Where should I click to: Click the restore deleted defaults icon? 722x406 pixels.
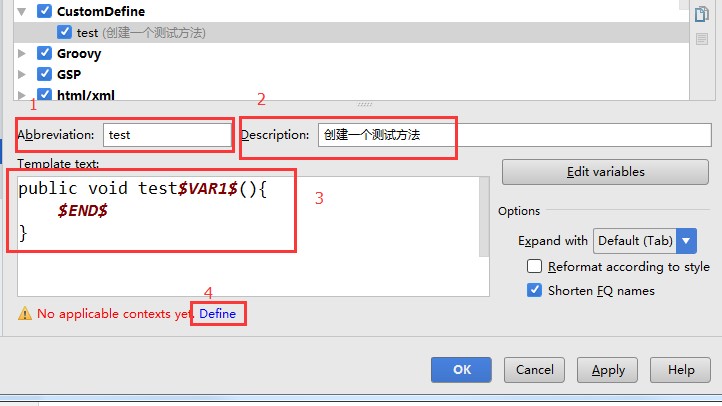[701, 39]
